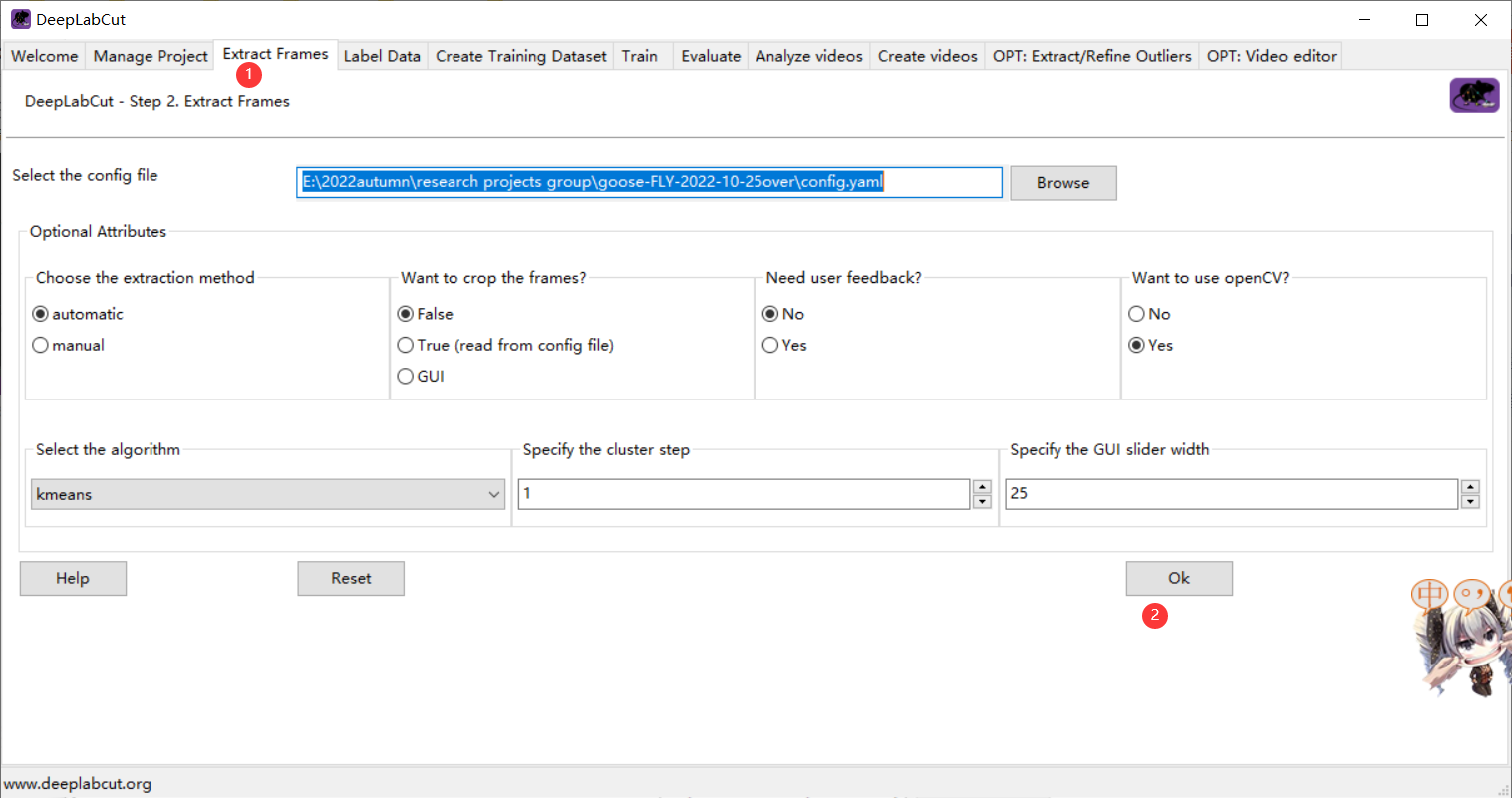The image size is (1512, 798).
Task: Click the Chinese input mode bubble icon
Action: [x=1429, y=595]
